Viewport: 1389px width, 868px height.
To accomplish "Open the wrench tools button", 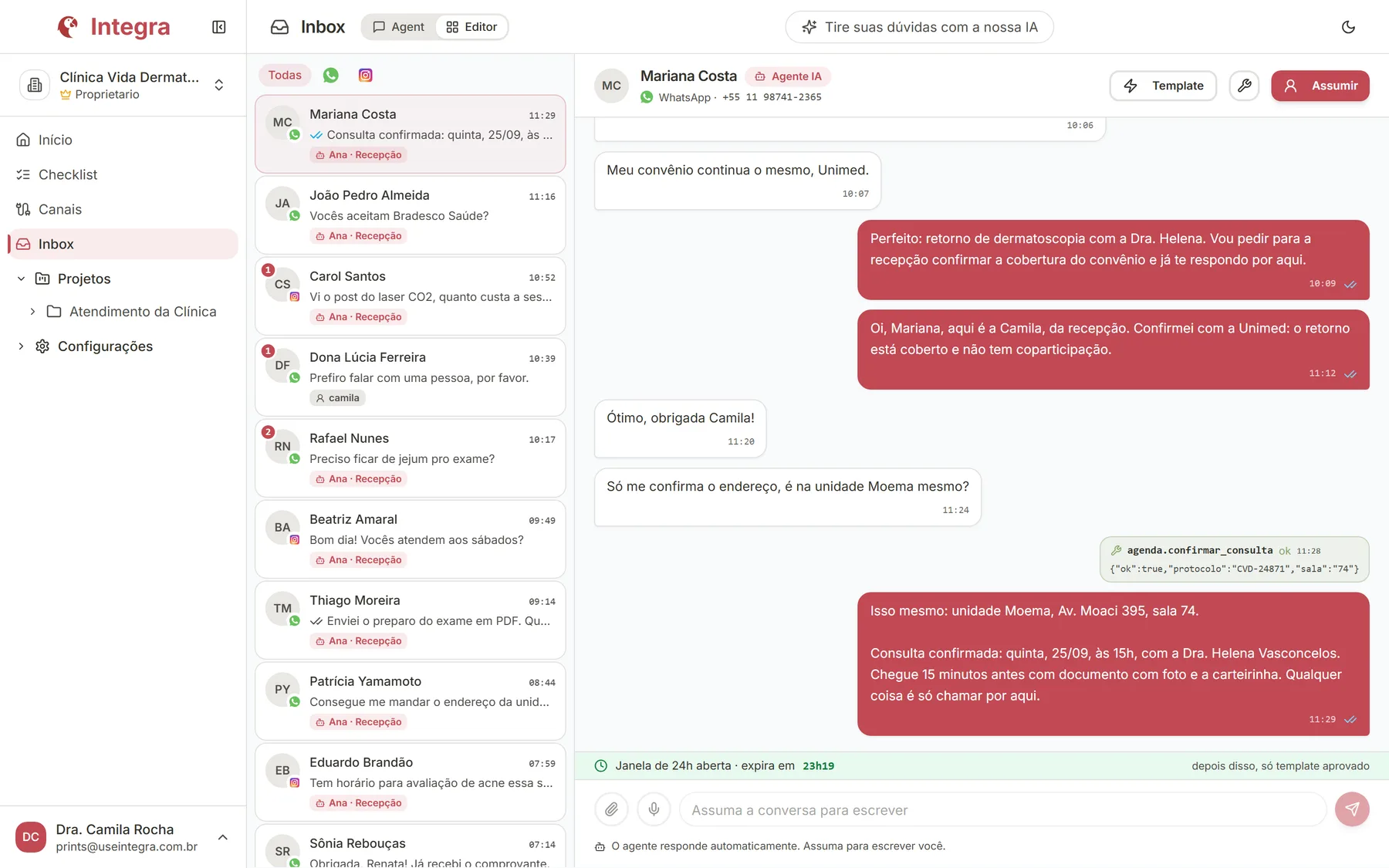I will [x=1244, y=86].
